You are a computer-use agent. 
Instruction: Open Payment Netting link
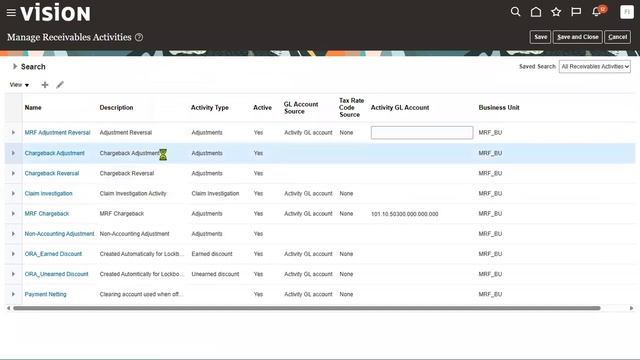point(45,294)
